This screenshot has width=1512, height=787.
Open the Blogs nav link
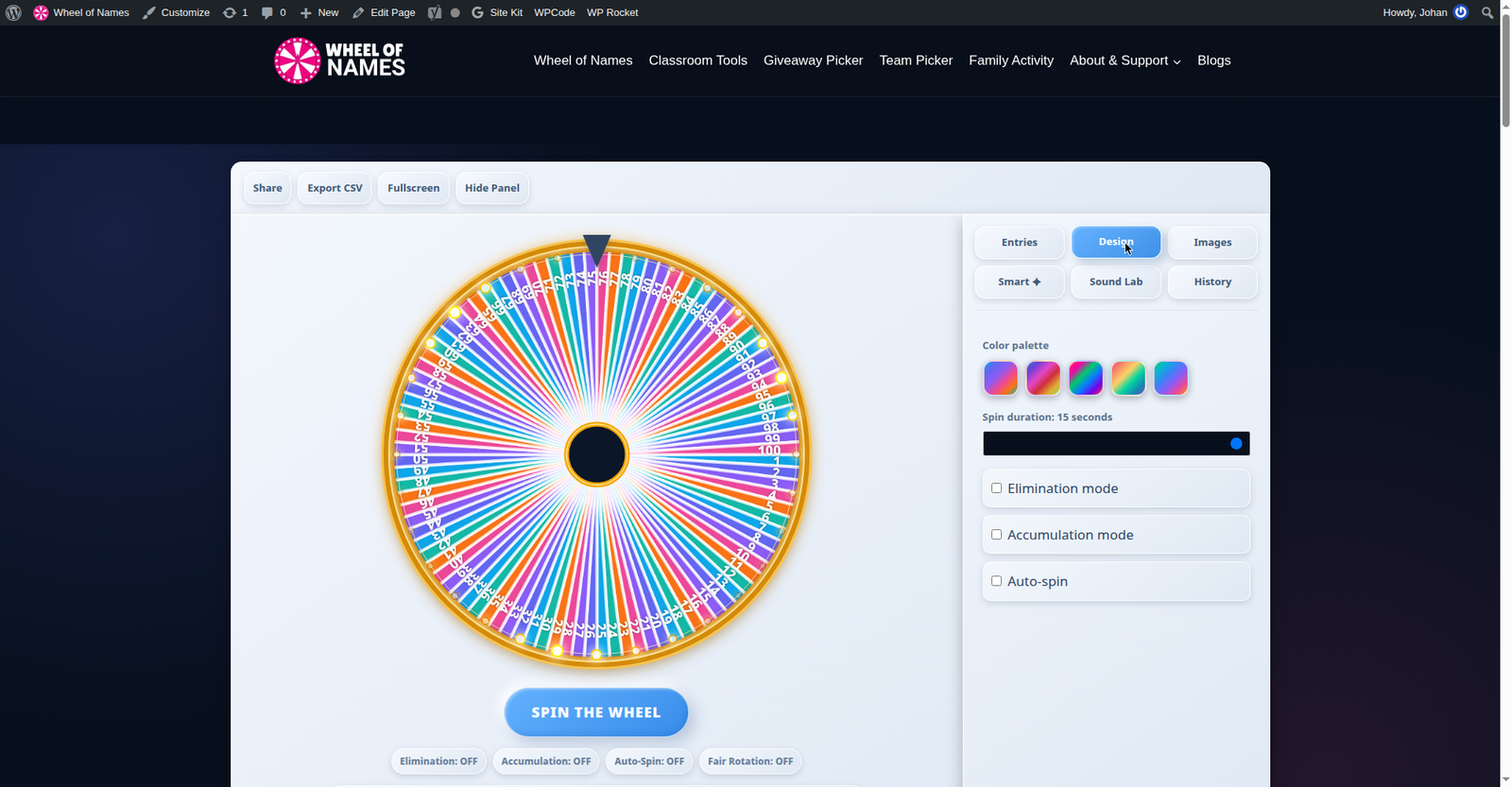pos(1214,60)
